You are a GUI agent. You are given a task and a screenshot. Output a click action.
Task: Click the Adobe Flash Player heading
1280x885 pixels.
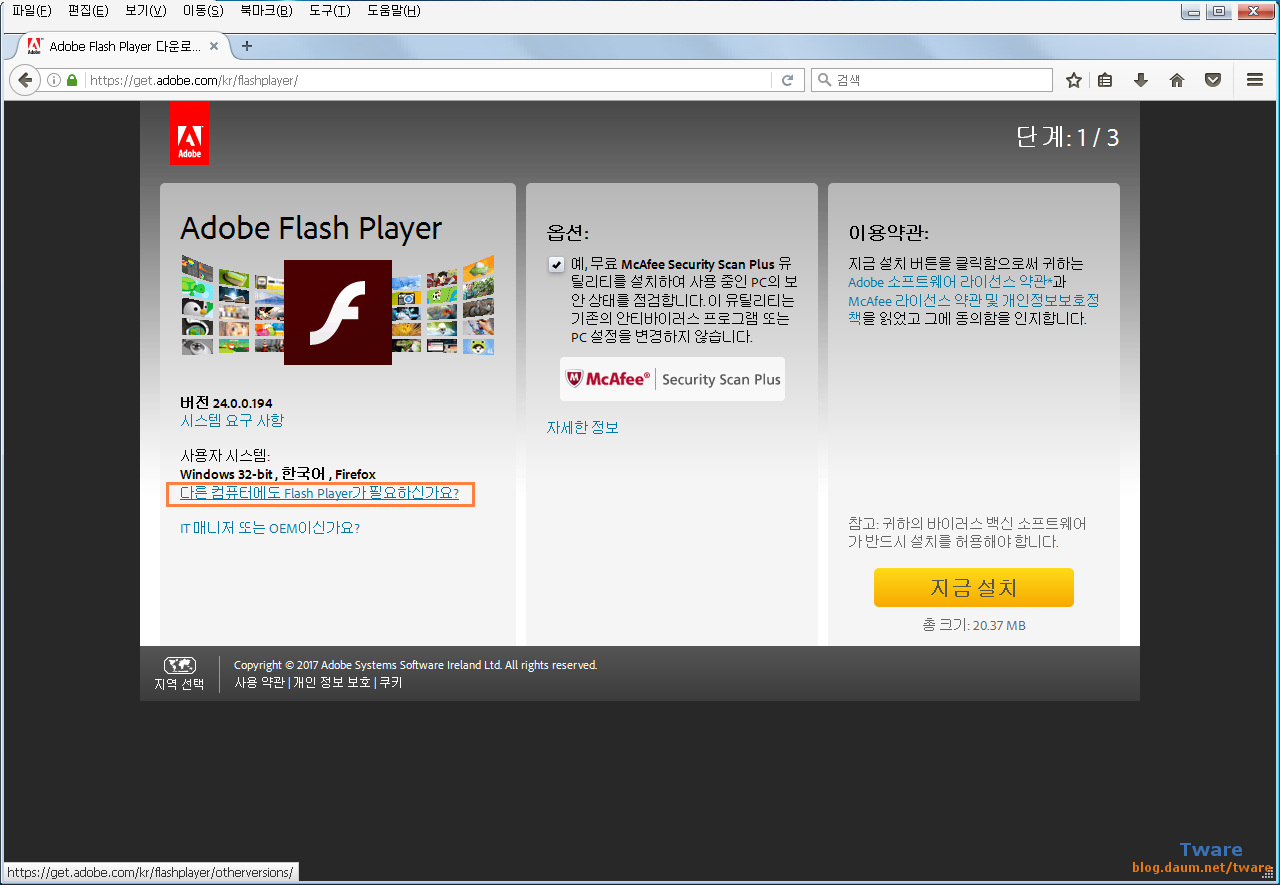[x=311, y=228]
